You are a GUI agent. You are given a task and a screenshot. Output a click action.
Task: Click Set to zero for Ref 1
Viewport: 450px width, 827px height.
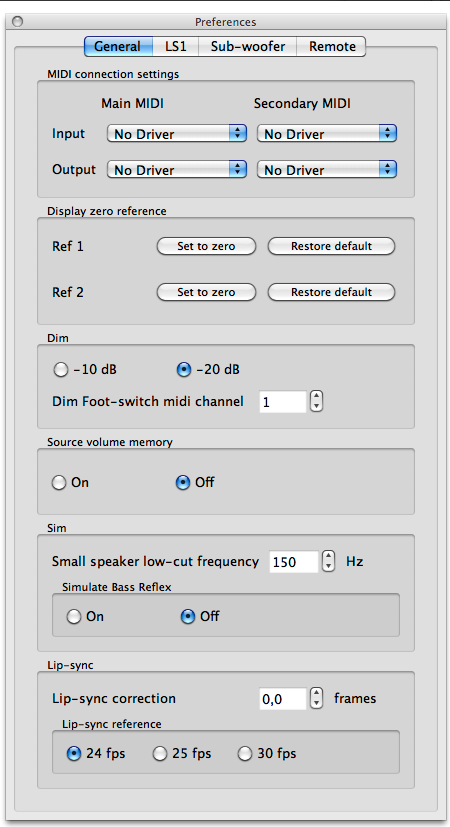(206, 246)
